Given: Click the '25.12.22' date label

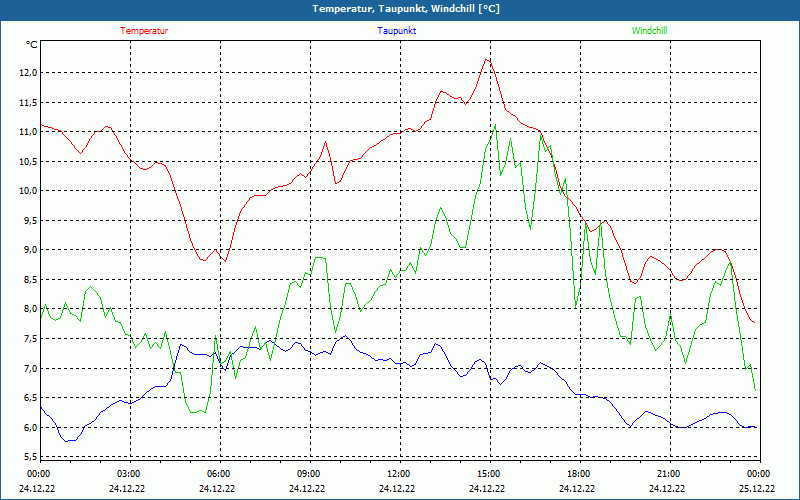Looking at the screenshot, I should (x=757, y=488).
